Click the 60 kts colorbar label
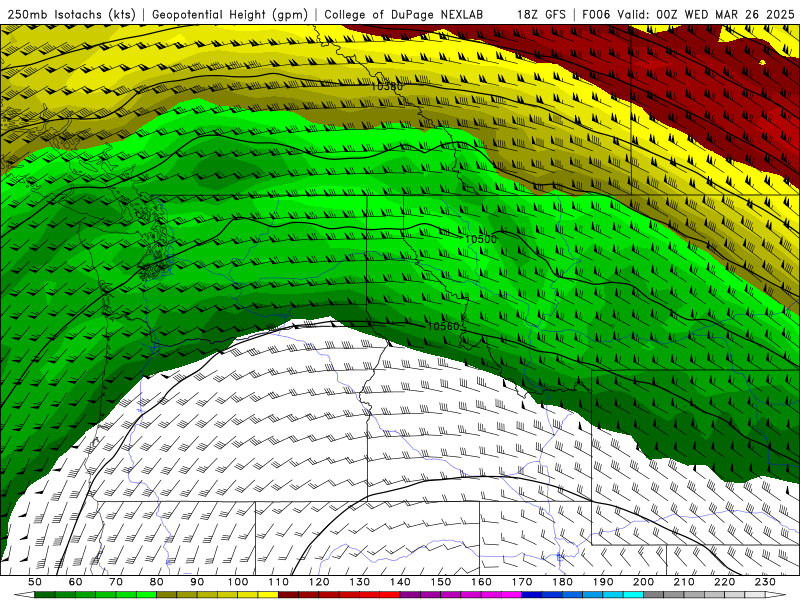The image size is (800, 600). pyautogui.click(x=76, y=582)
